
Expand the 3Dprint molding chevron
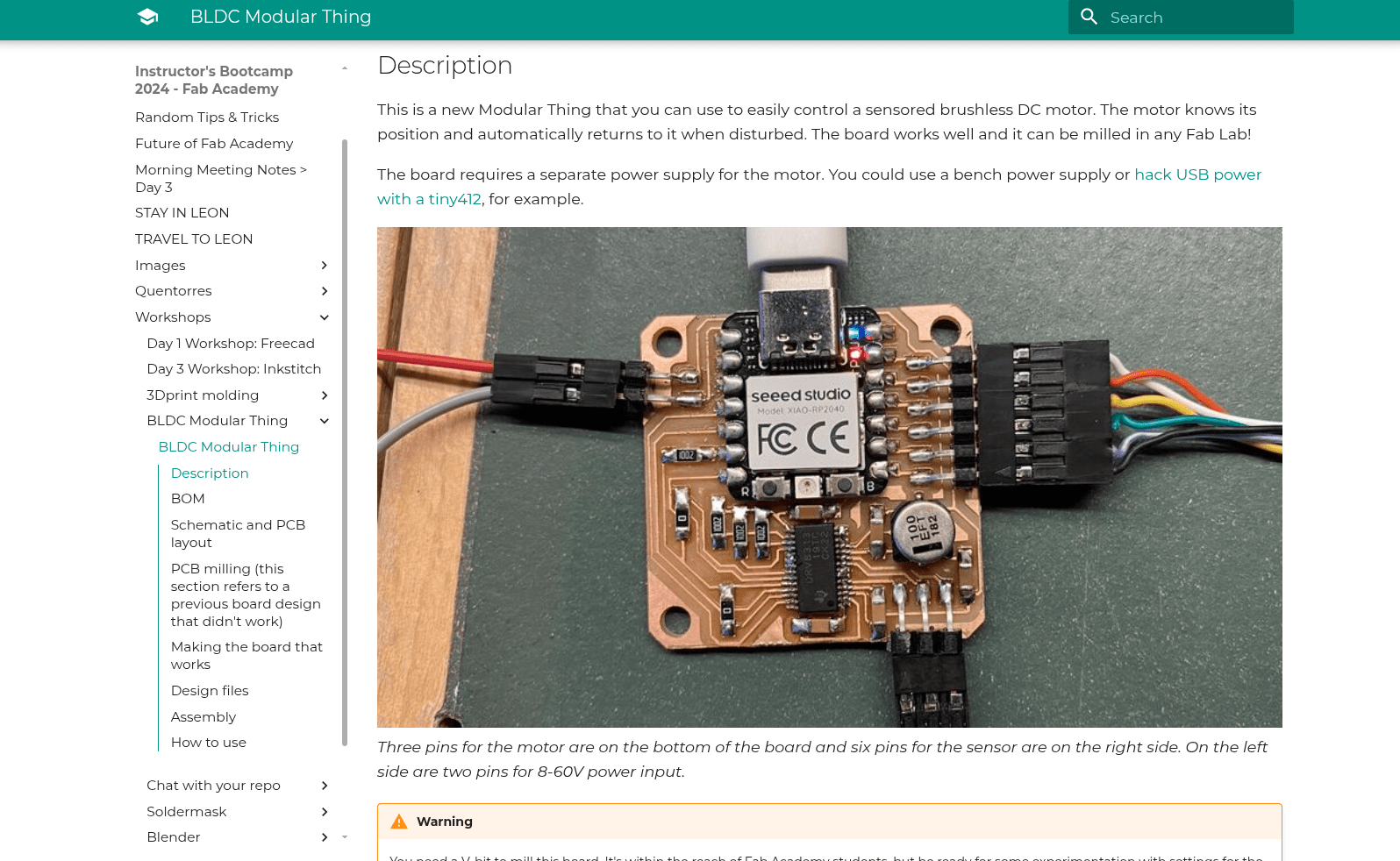325,395
